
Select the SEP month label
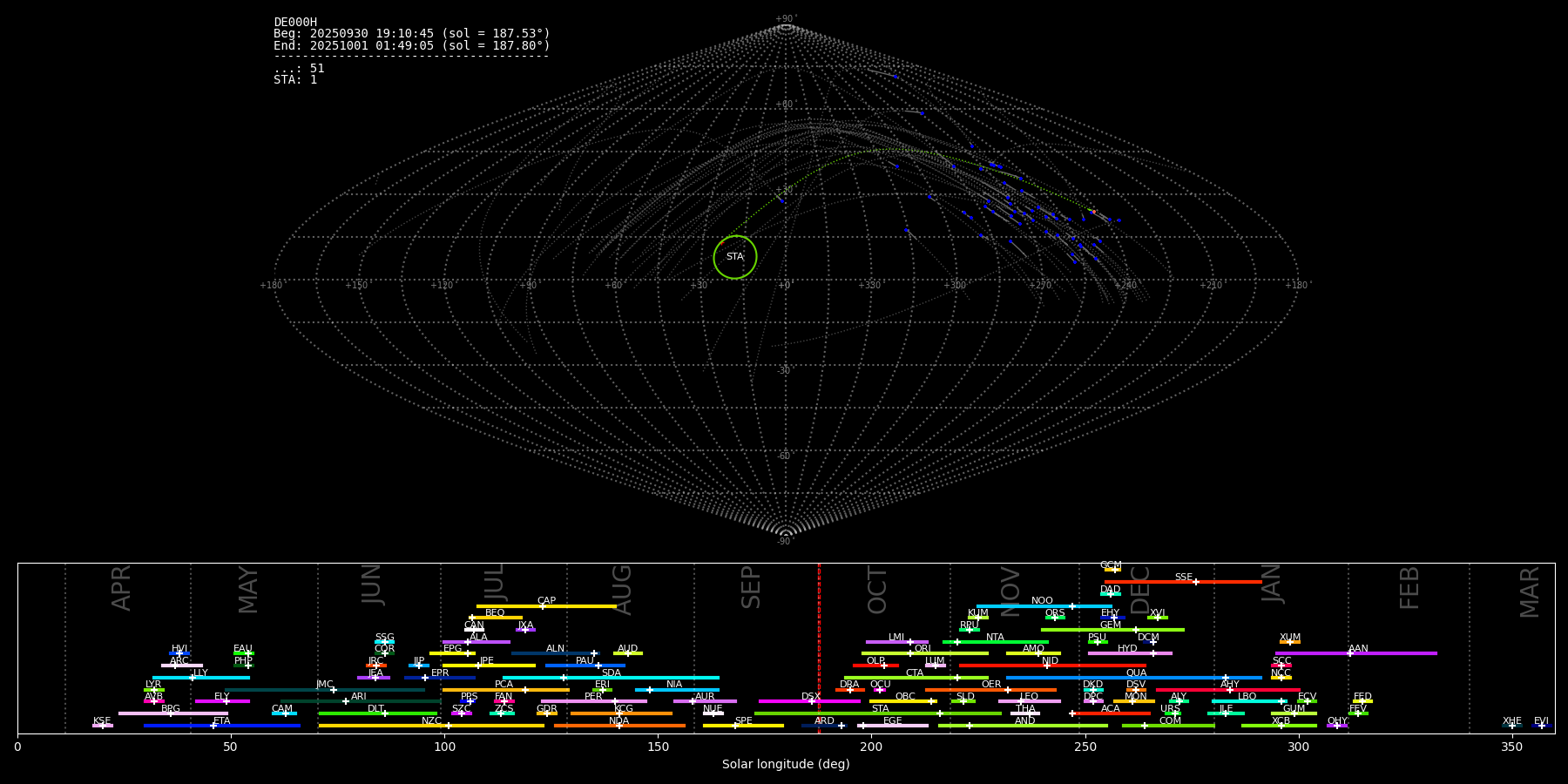click(x=751, y=587)
